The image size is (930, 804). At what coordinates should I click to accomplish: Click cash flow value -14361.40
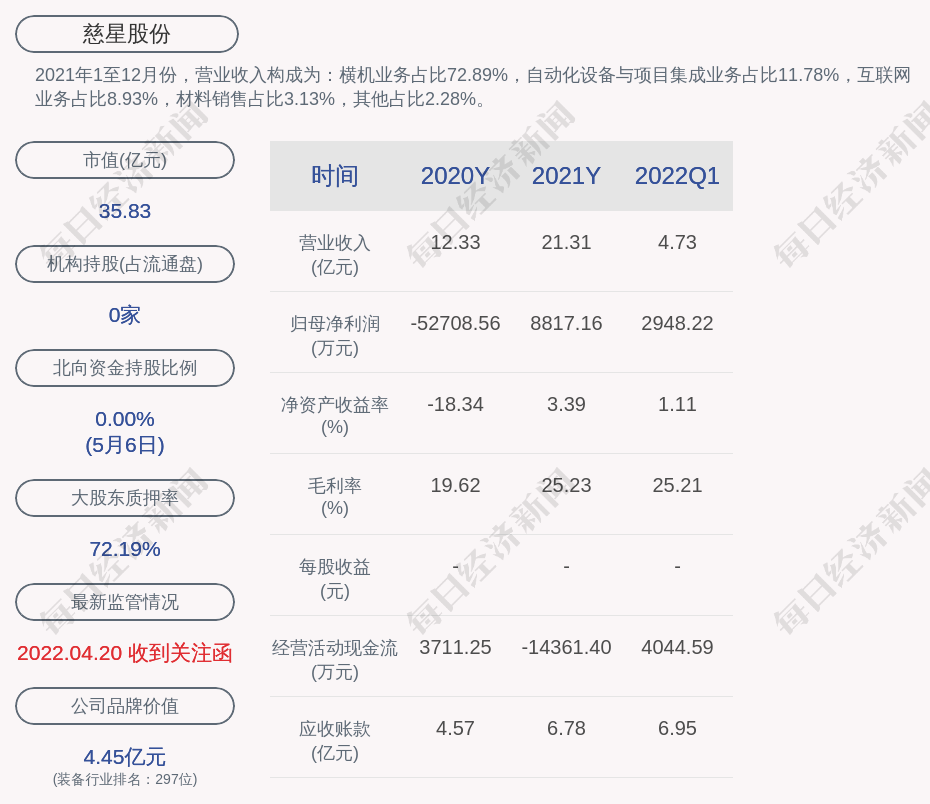click(566, 647)
